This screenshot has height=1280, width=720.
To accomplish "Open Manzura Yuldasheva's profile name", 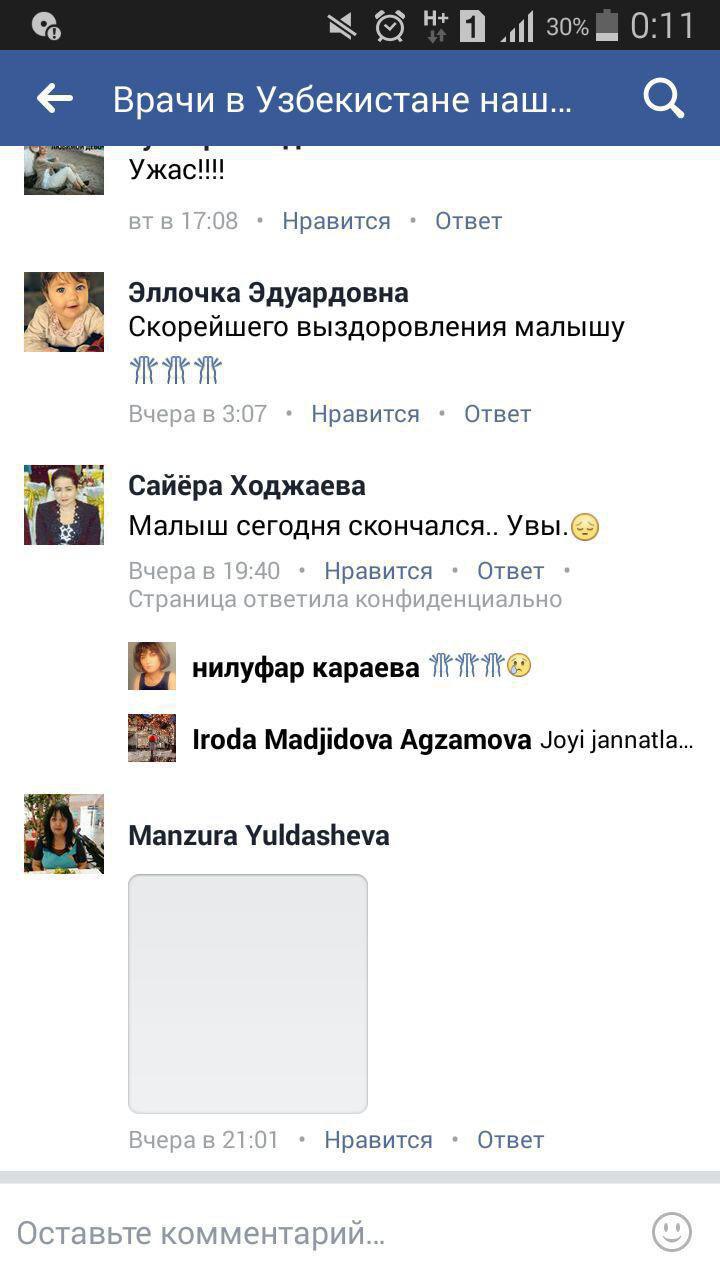I will pos(259,835).
